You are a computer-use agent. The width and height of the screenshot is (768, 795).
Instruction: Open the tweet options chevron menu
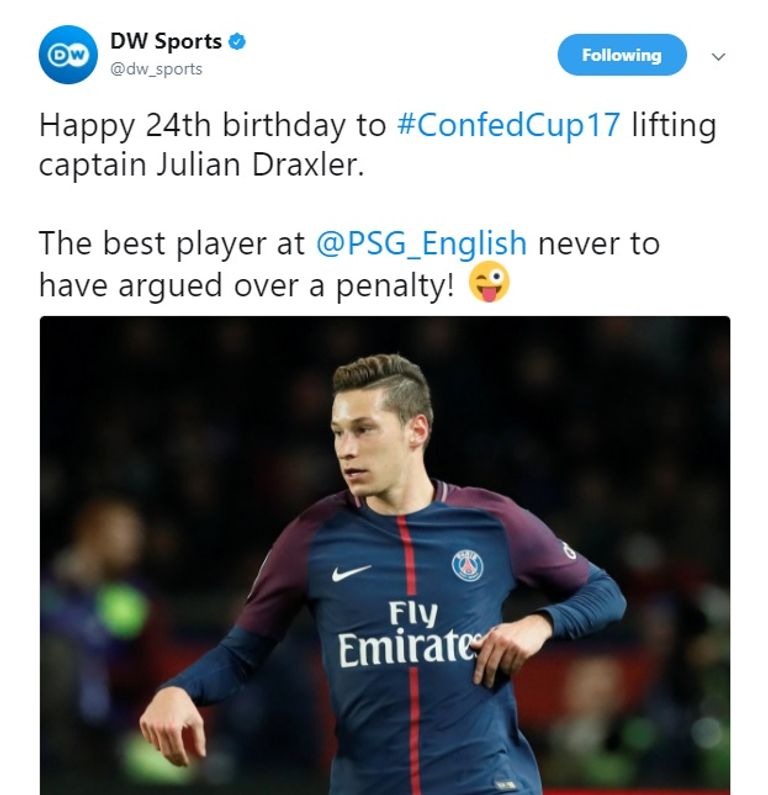(718, 56)
